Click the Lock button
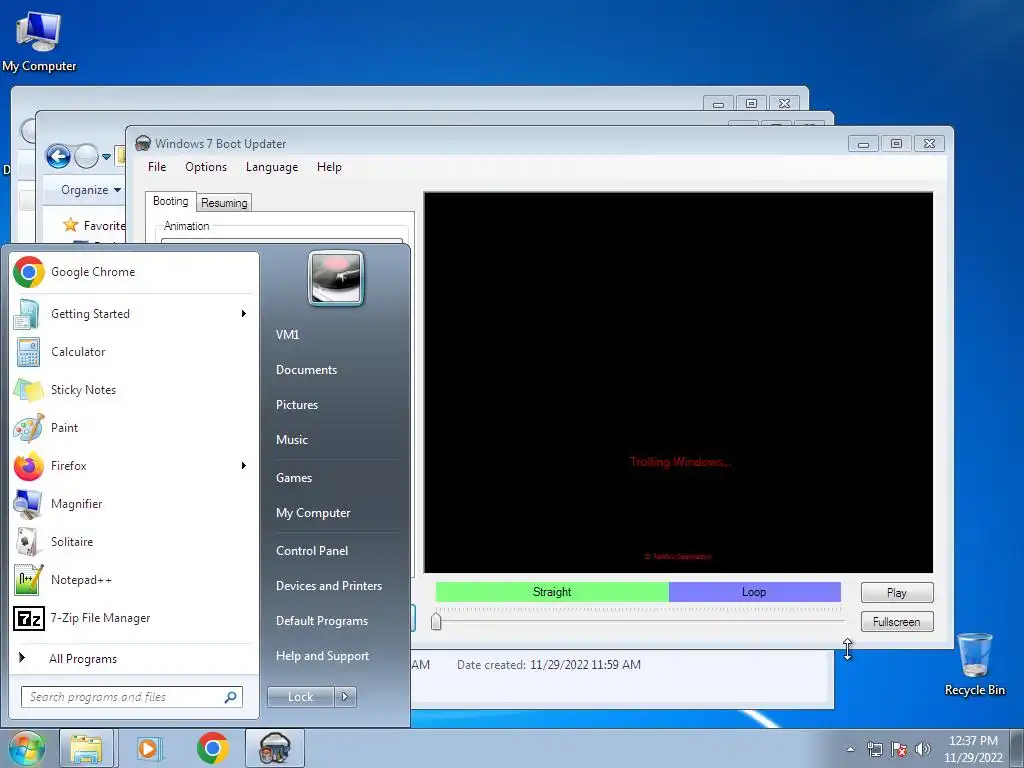Screen dimensions: 1024x768 [300, 697]
